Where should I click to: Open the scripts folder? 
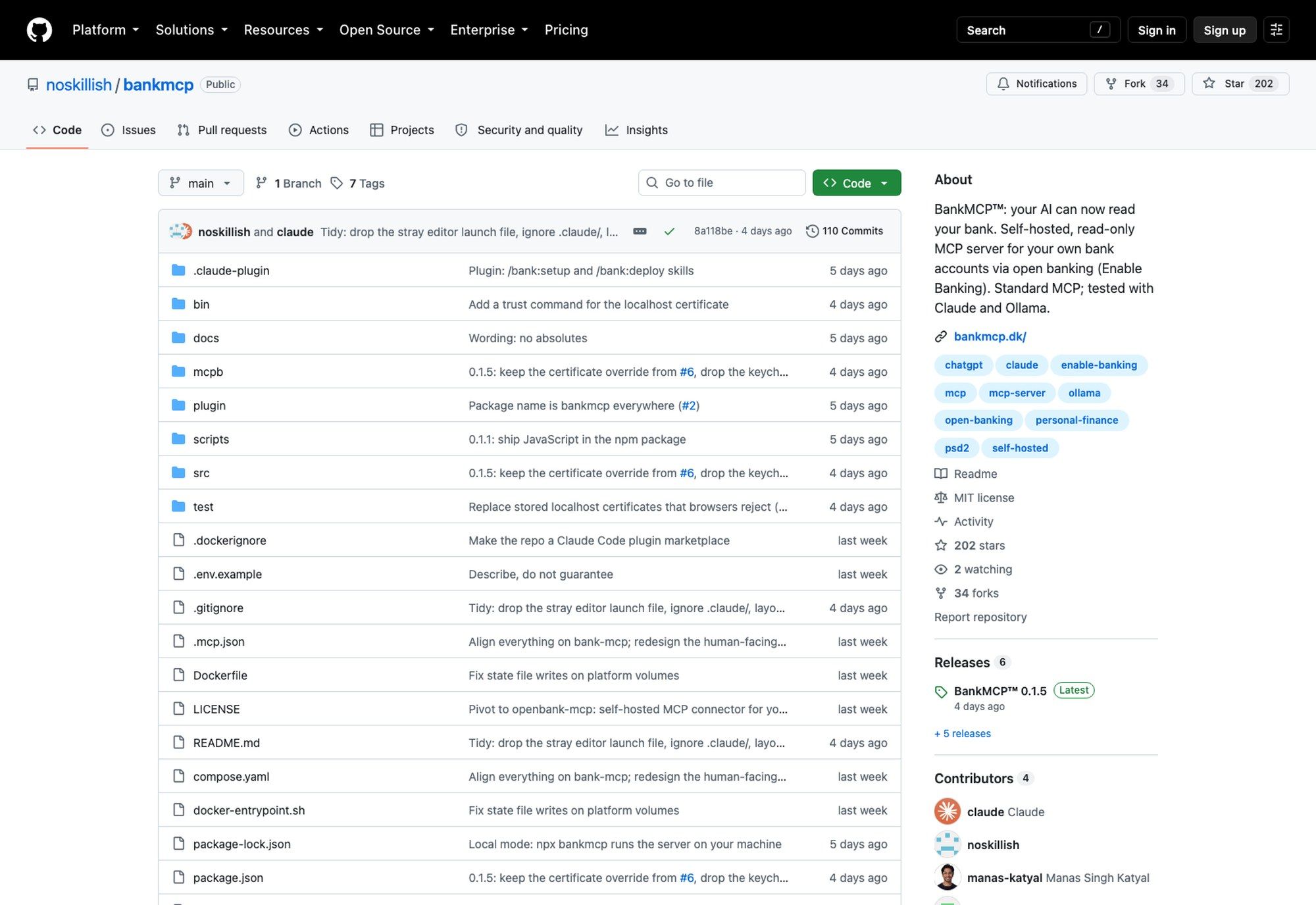point(211,439)
